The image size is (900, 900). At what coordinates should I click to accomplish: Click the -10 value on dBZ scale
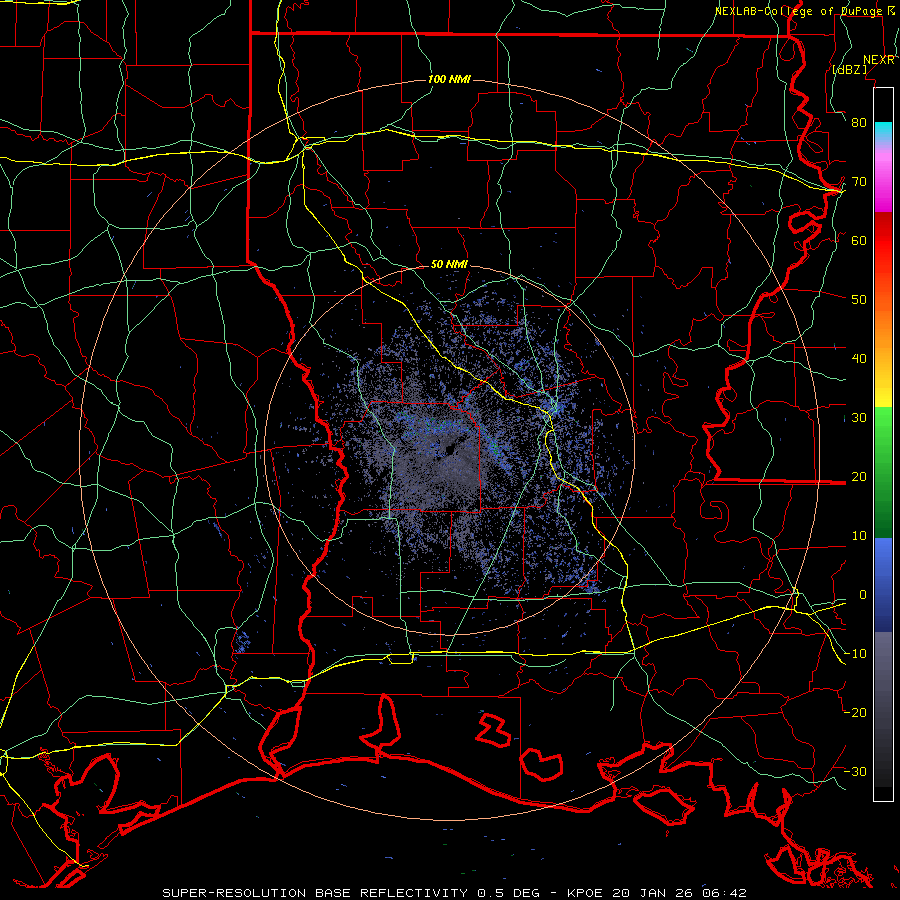click(x=855, y=654)
